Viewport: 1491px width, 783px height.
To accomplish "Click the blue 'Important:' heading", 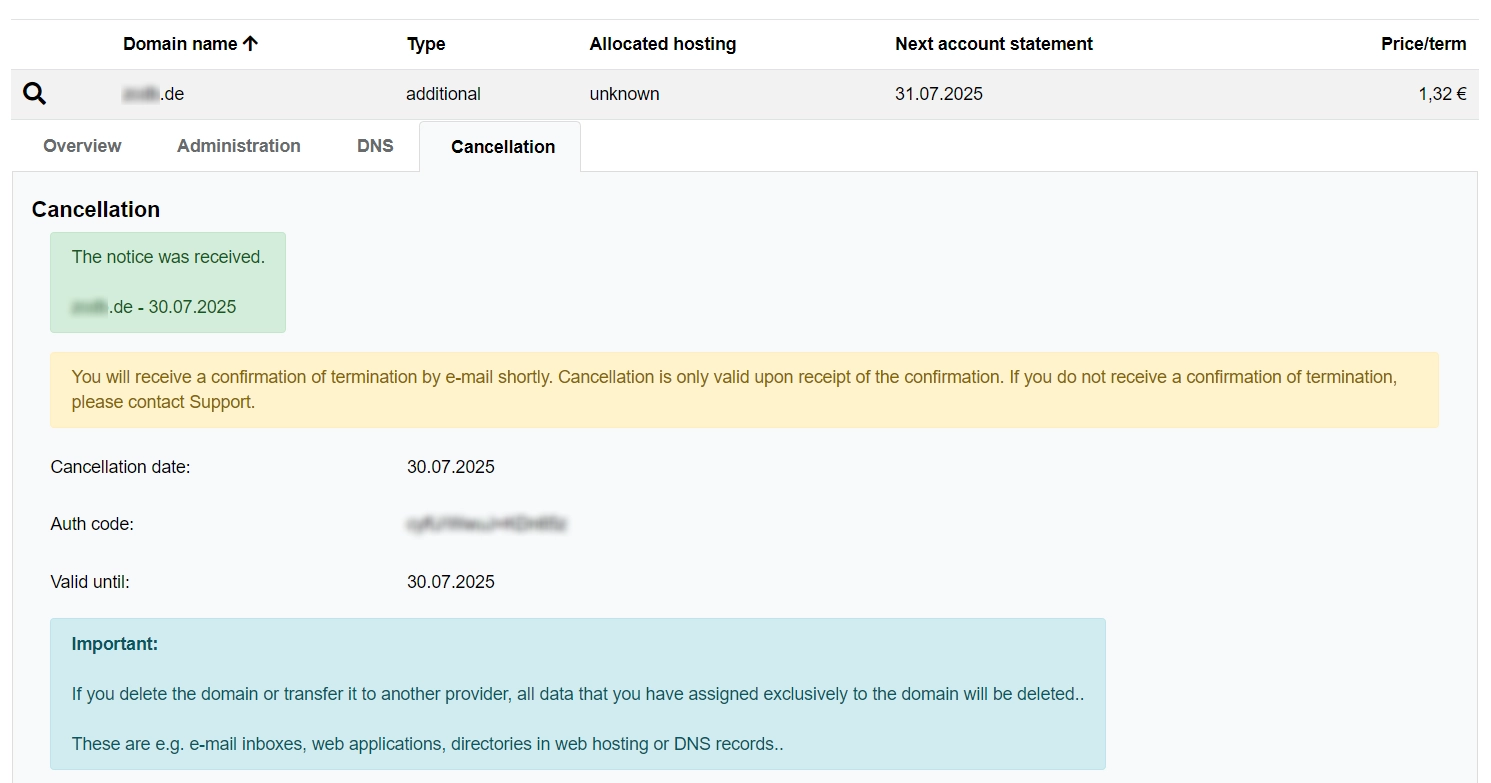I will pos(115,644).
